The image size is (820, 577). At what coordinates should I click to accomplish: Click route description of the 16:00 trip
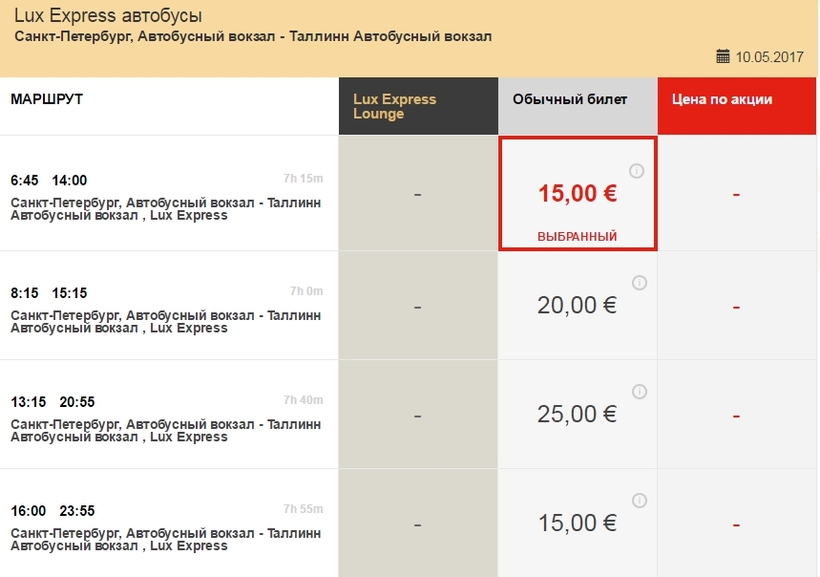(x=166, y=539)
